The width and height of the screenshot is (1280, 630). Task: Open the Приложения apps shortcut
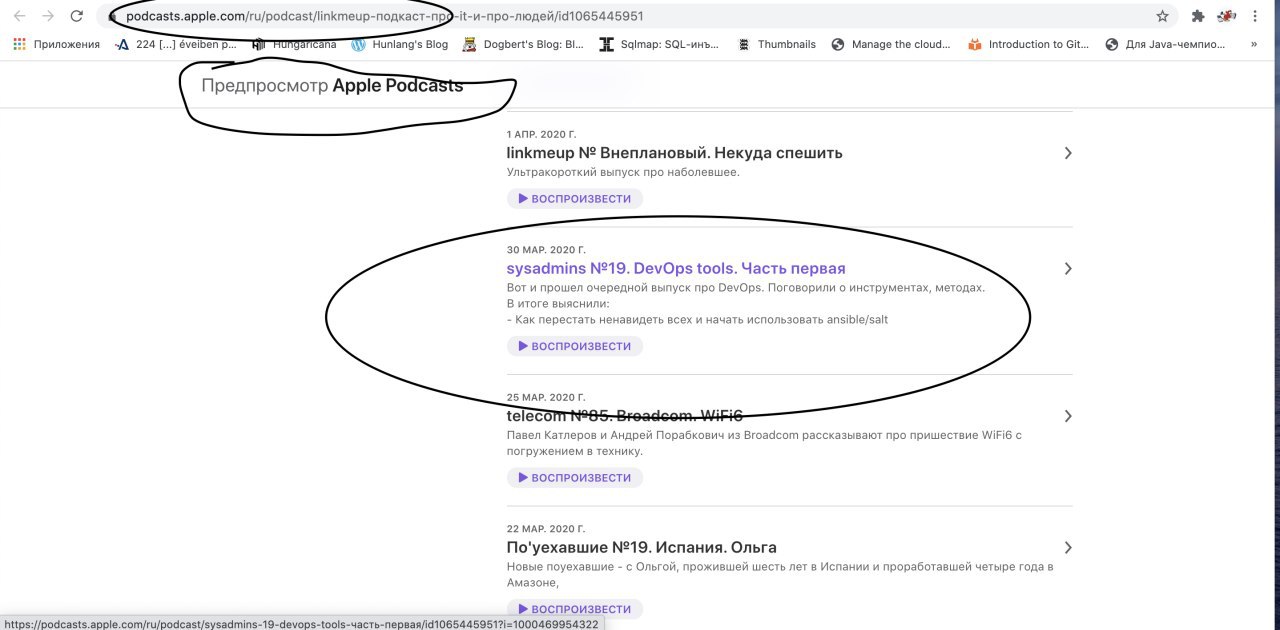click(x=57, y=44)
